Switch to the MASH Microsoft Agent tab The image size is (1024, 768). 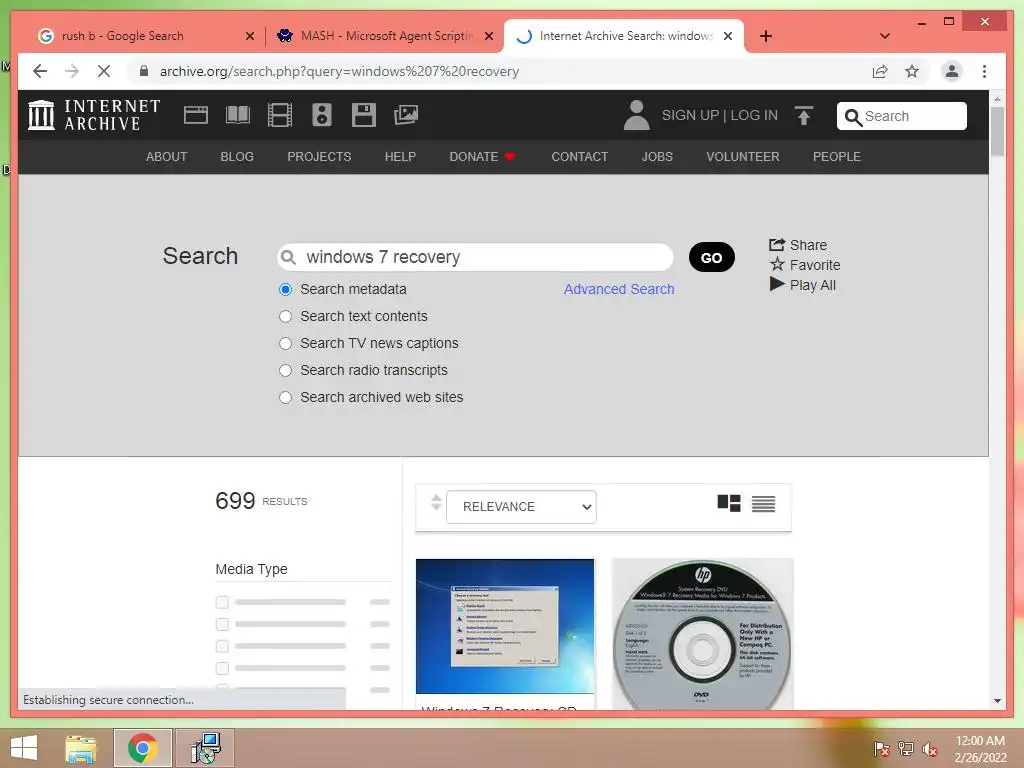pos(385,36)
